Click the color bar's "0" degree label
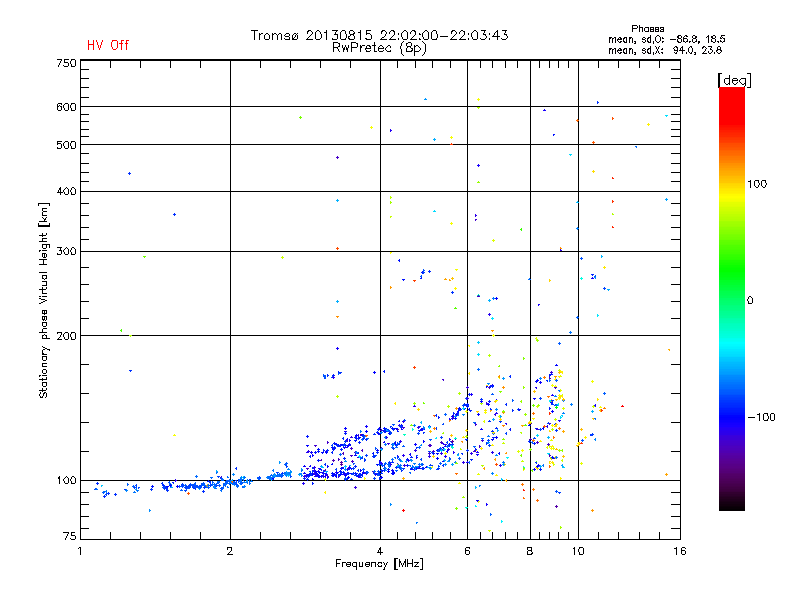800x600 pixels. pos(750,301)
